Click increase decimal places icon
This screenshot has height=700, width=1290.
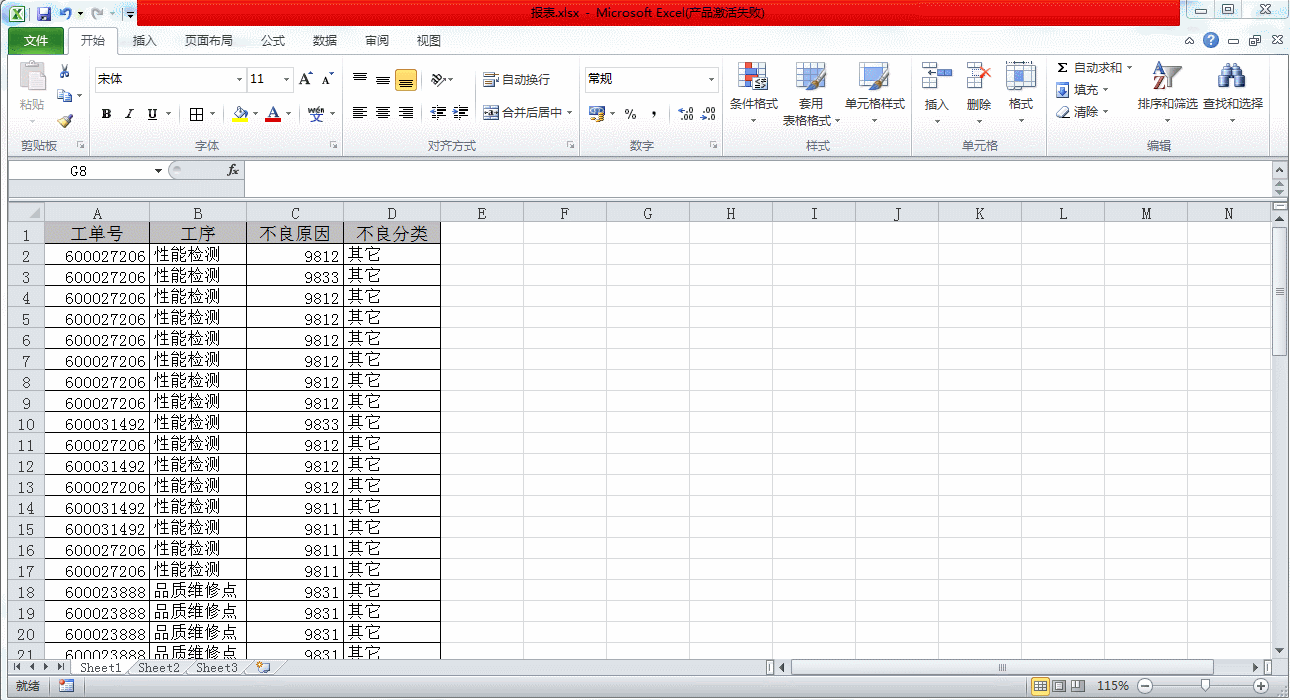coord(686,114)
